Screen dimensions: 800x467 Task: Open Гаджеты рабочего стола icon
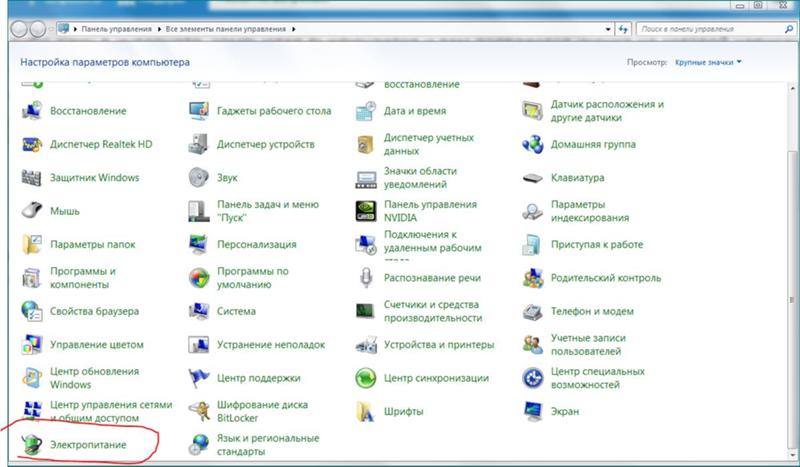point(198,111)
